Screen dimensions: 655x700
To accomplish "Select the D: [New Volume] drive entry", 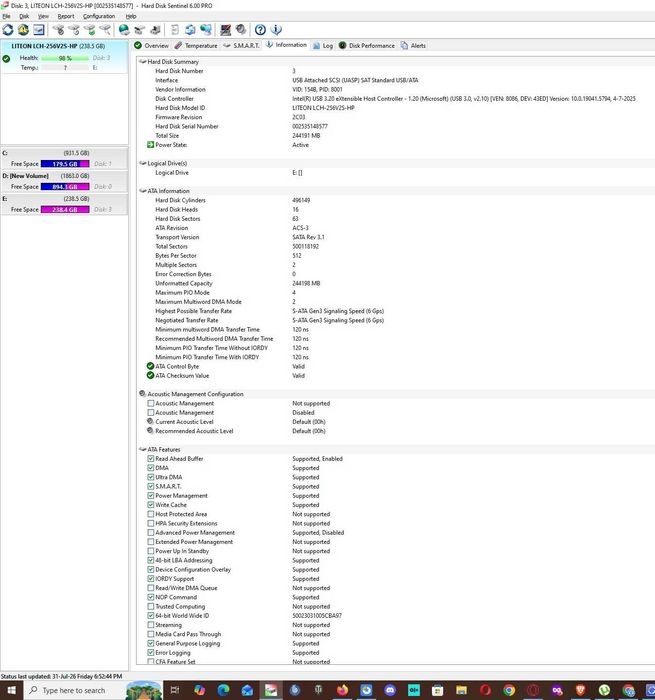I will (x=64, y=181).
